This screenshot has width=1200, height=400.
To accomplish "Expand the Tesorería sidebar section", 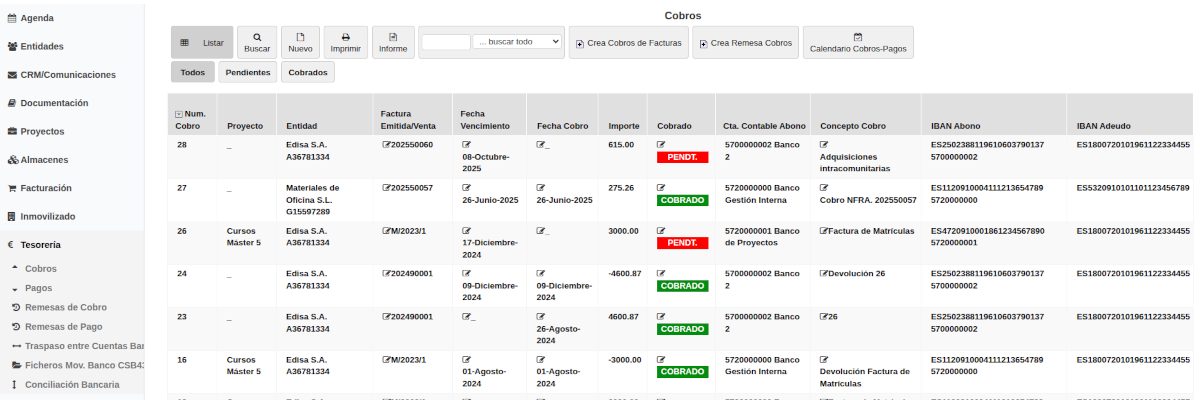I will pyautogui.click(x=41, y=244).
